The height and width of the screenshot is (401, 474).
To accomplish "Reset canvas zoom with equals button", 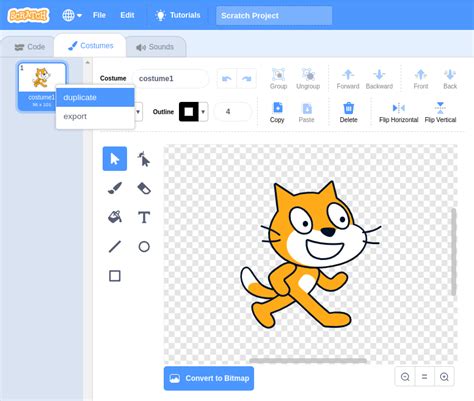I will pyautogui.click(x=424, y=377).
